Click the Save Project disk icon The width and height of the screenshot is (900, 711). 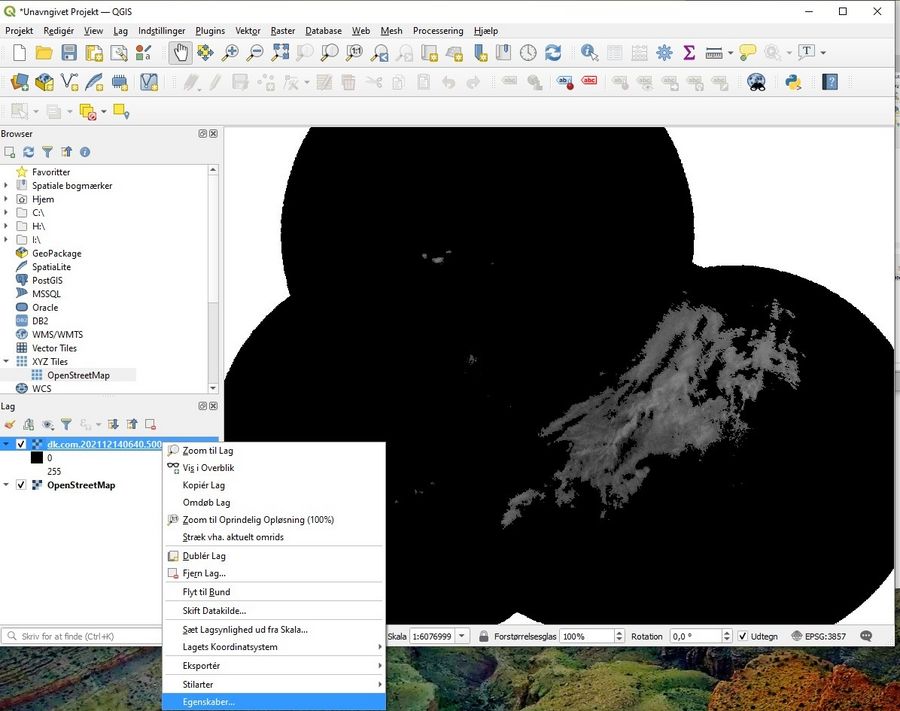[x=69, y=53]
